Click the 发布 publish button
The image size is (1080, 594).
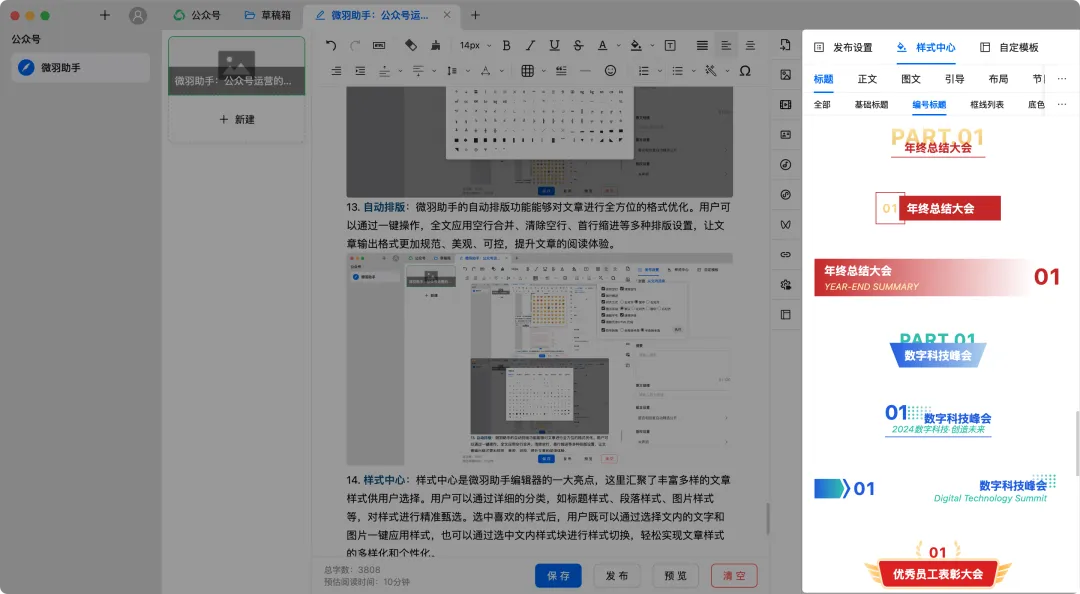(x=617, y=575)
